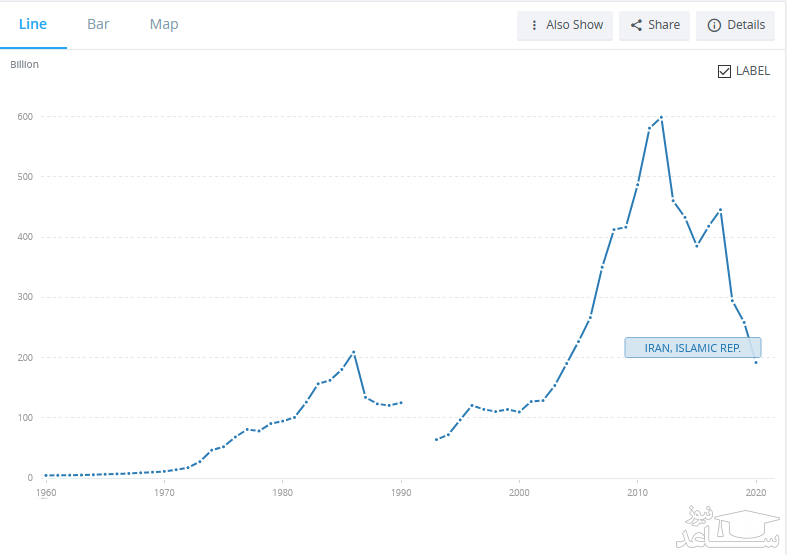Click the 1986 peak data point

tap(354, 352)
